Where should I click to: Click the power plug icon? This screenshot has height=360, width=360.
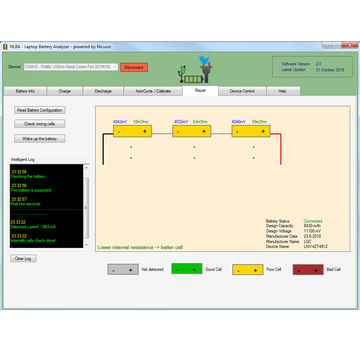click(x=206, y=73)
